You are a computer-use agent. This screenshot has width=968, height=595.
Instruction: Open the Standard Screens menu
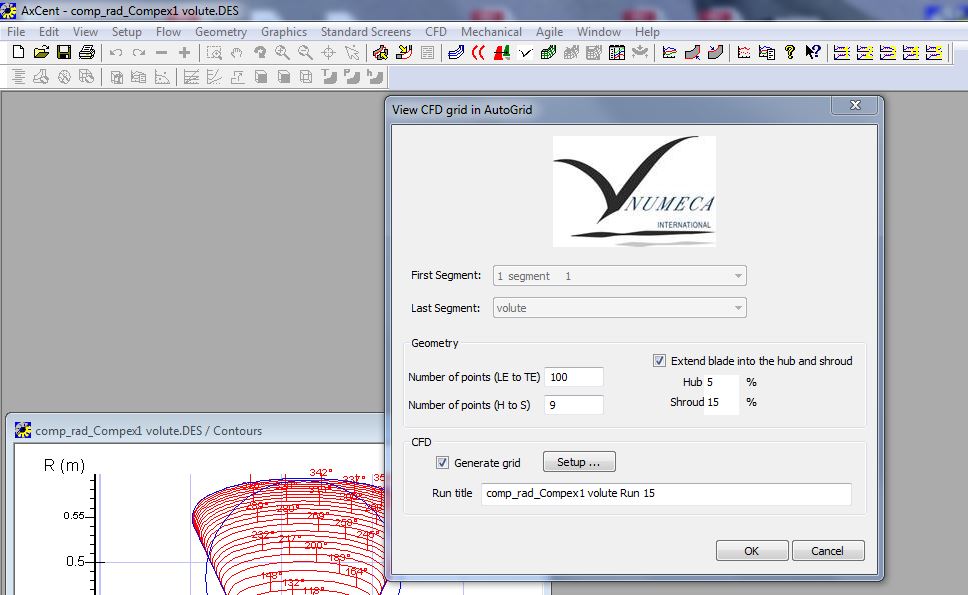tap(365, 32)
